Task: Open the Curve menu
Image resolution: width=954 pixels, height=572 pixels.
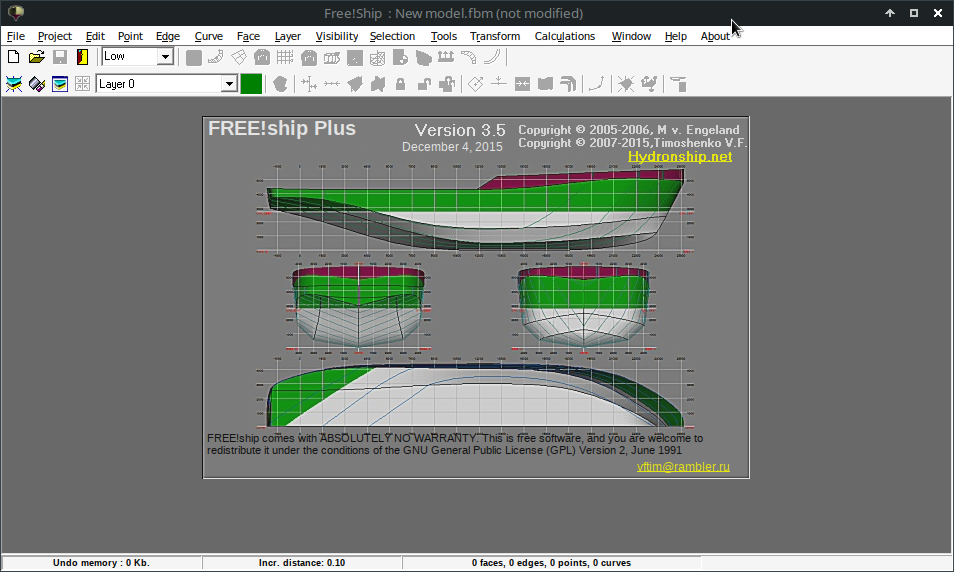Action: [x=209, y=36]
